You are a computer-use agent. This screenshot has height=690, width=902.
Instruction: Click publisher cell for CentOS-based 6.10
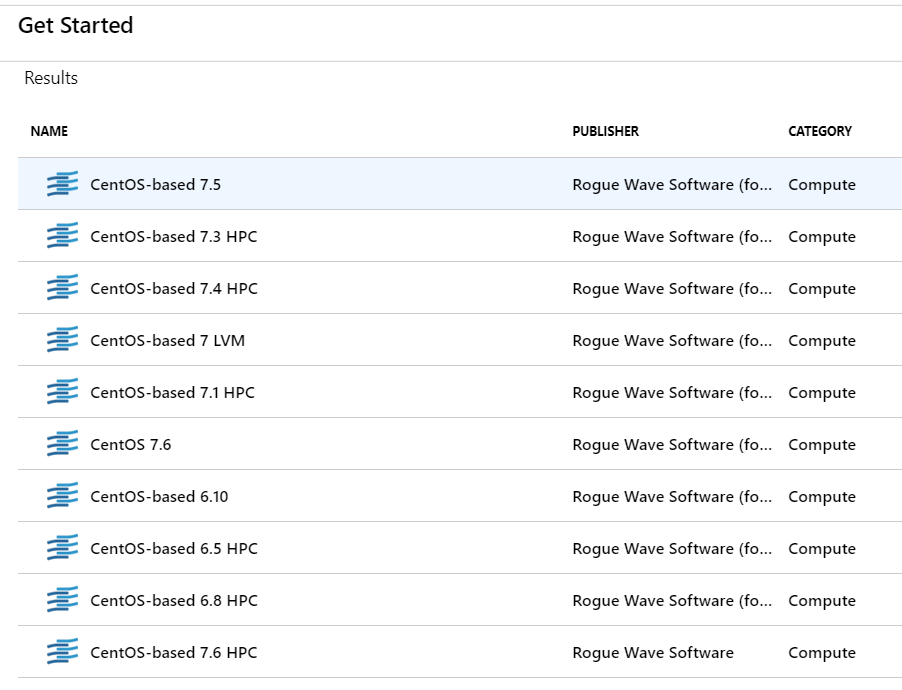[x=672, y=497]
